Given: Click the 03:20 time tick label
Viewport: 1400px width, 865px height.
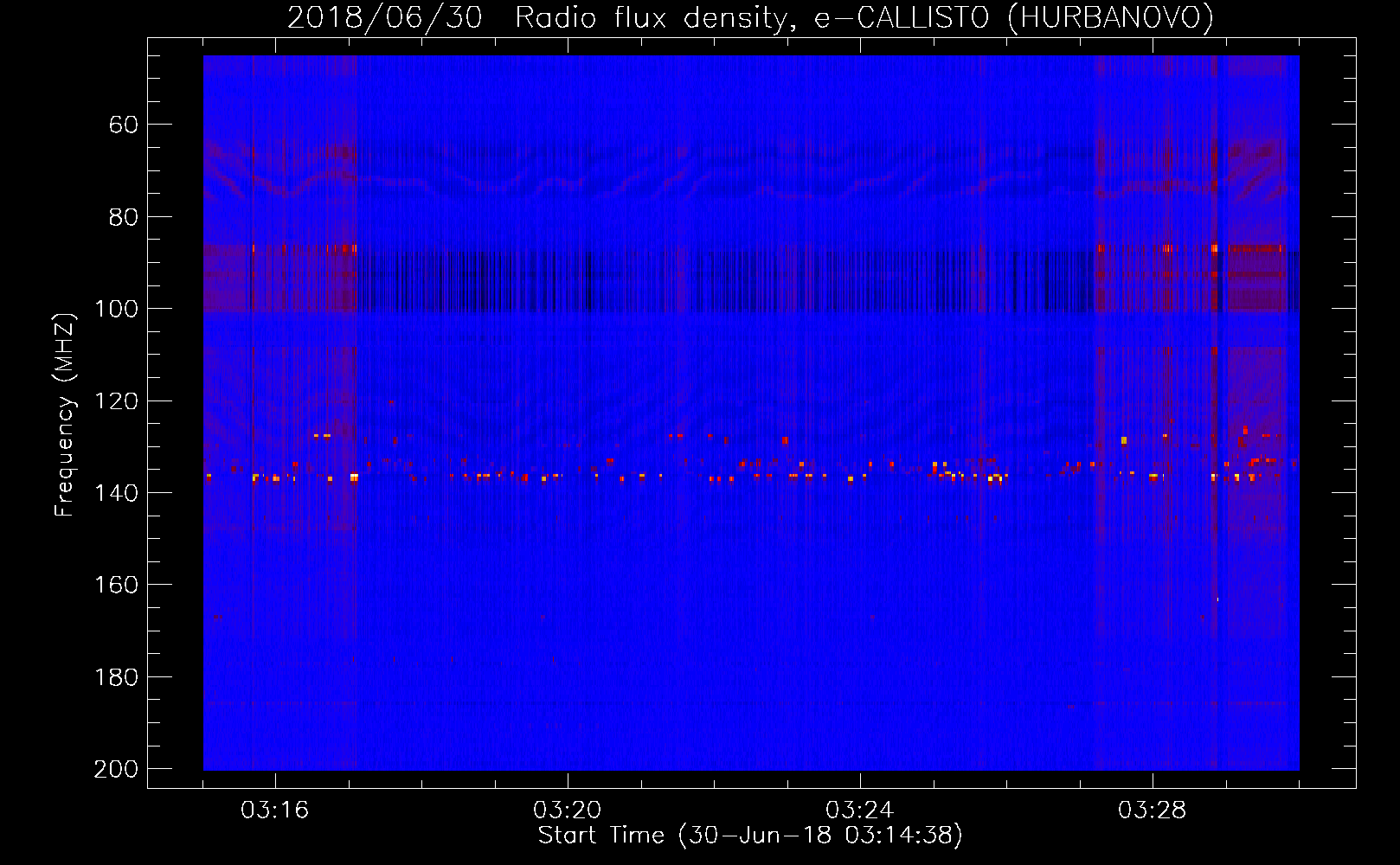Looking at the screenshot, I should (568, 811).
